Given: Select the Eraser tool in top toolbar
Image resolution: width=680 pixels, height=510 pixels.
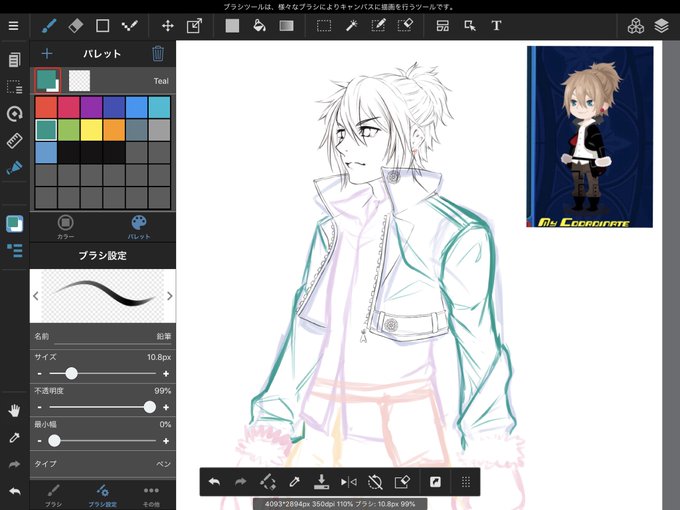Looking at the screenshot, I should click(x=75, y=26).
